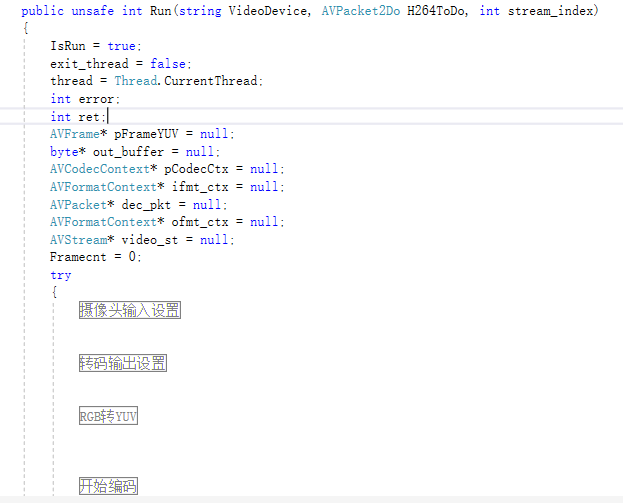This screenshot has height=503, width=623.
Task: Click the AVPacket type on dec_pkt line
Action: click(79, 205)
